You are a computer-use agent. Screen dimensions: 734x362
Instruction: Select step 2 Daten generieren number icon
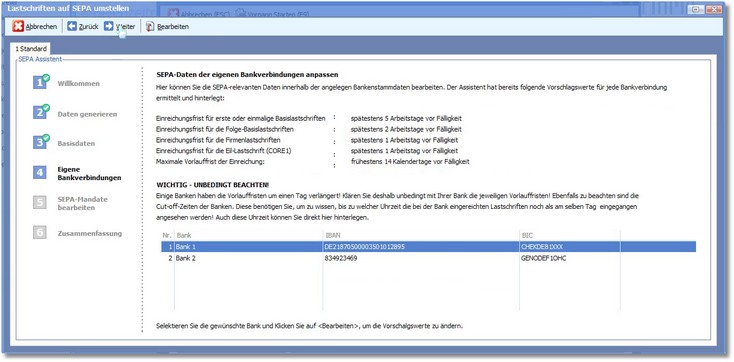(40, 112)
